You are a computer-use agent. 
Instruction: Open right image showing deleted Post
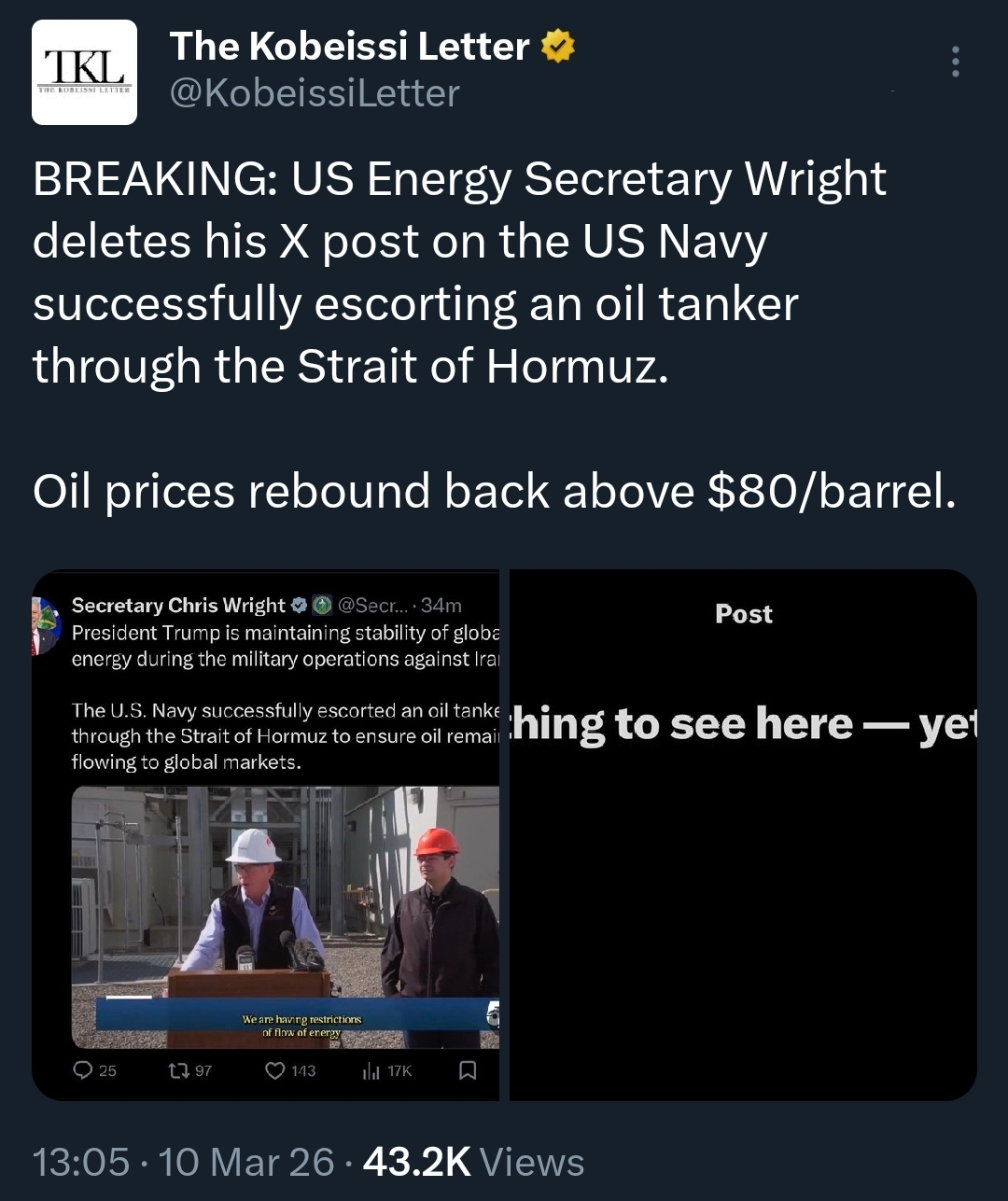point(743,835)
